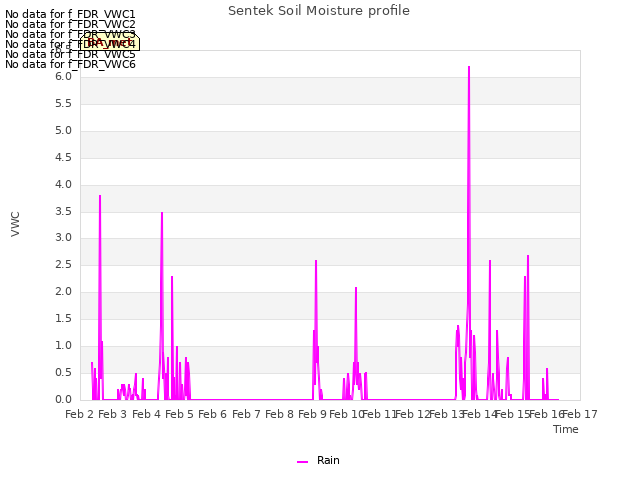
Task: Click the 4.5 y-axis tick label
Action: [63, 158]
